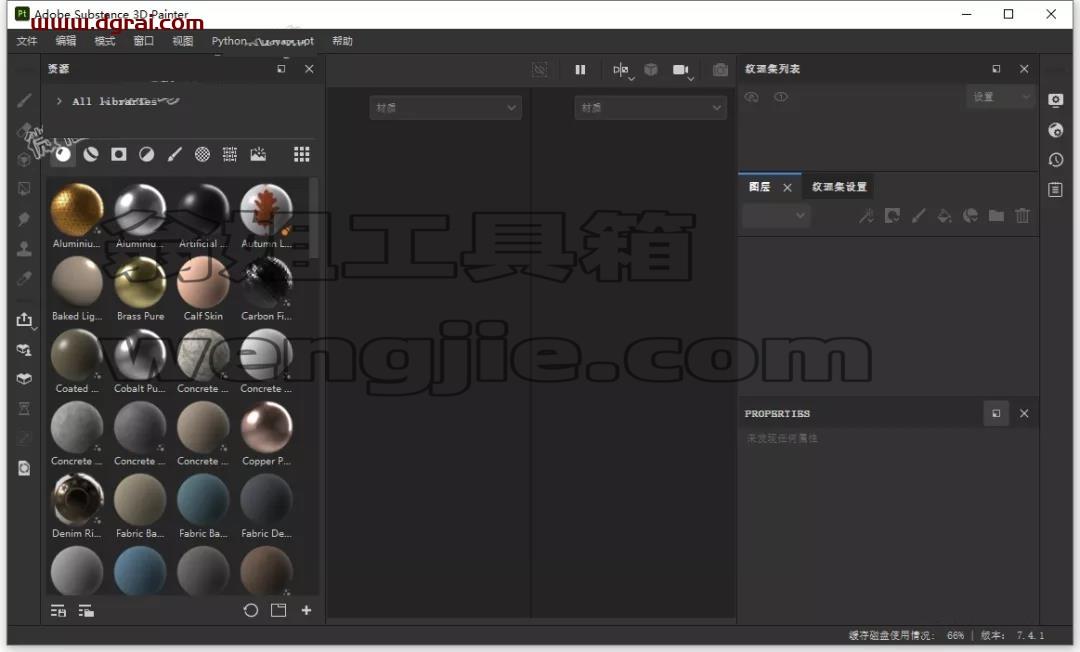Toggle texture set visibility eye icon

(x=780, y=97)
